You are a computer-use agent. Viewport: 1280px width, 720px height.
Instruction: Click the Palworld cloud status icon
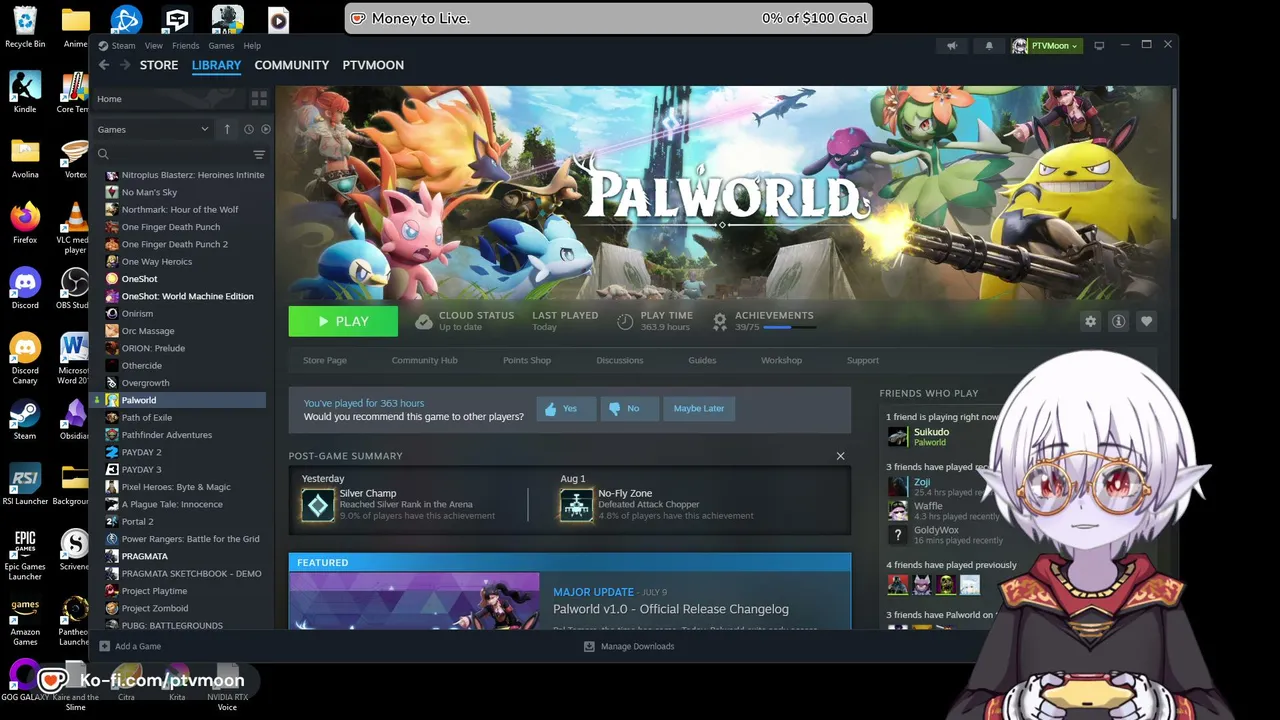click(424, 322)
